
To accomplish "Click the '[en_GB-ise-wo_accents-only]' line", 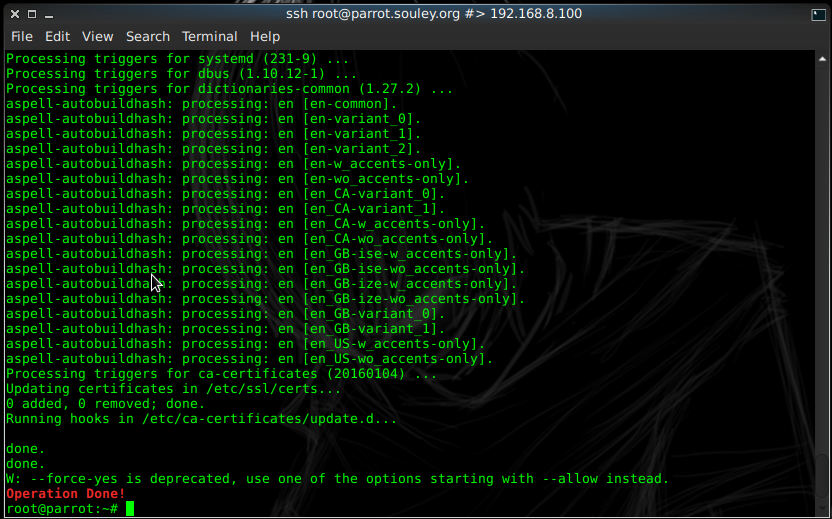I will [266, 269].
